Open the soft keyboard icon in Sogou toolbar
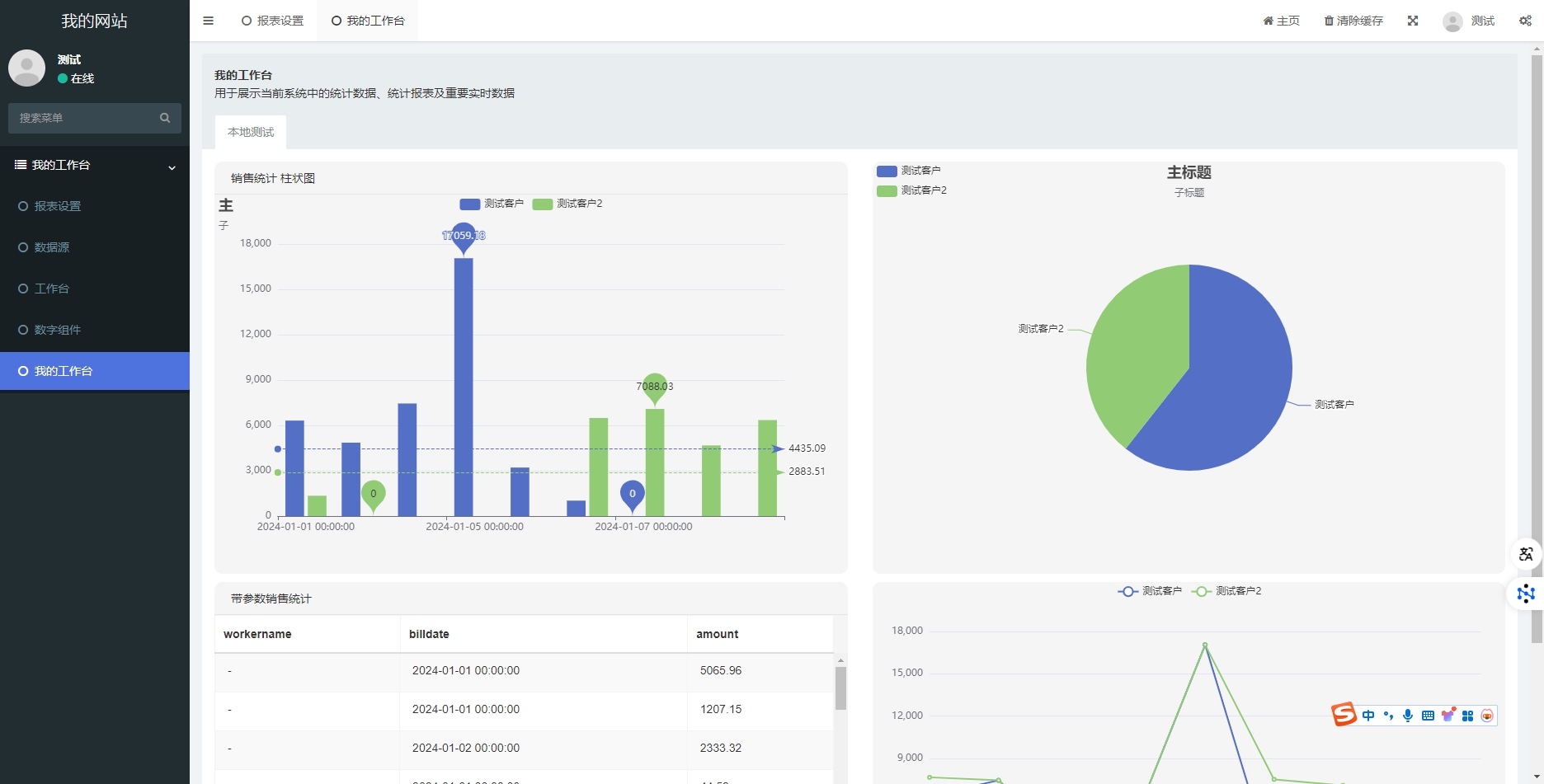The width and height of the screenshot is (1544, 784). [x=1428, y=716]
